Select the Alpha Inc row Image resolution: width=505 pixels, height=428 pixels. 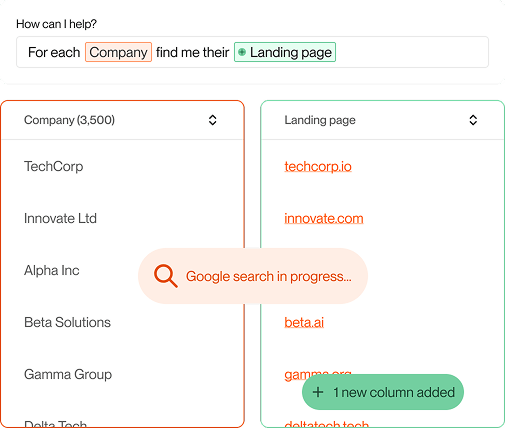pyautogui.click(x=52, y=270)
